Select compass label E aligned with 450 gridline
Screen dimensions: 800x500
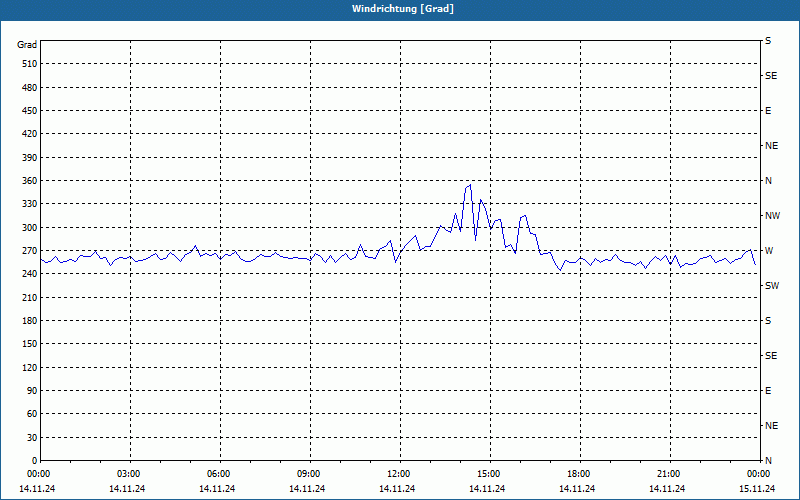[768, 111]
